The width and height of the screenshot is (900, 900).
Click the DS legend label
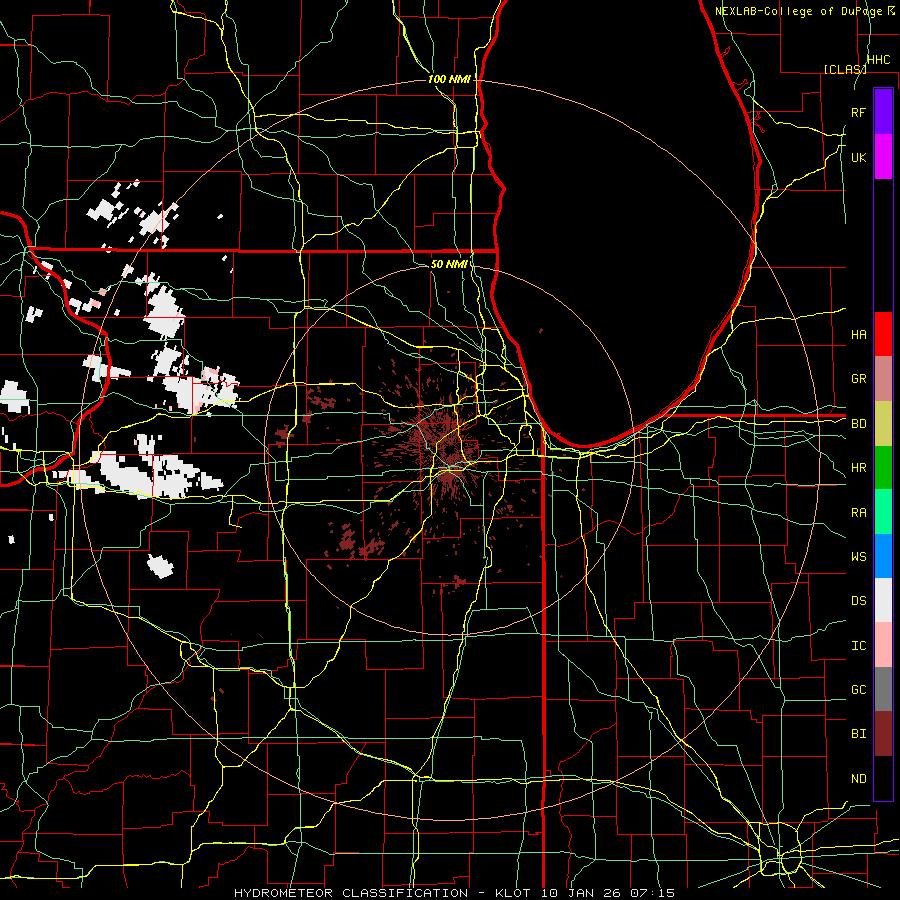[x=858, y=601]
